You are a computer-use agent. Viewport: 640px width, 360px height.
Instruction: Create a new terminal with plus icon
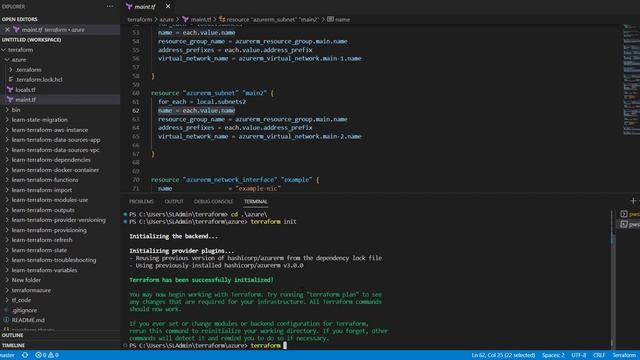pyautogui.click(x=633, y=201)
